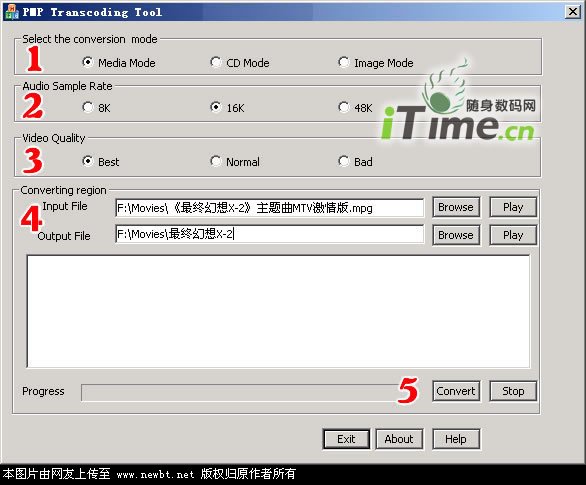Open the About dialog
This screenshot has width=586, height=485.
point(399,439)
